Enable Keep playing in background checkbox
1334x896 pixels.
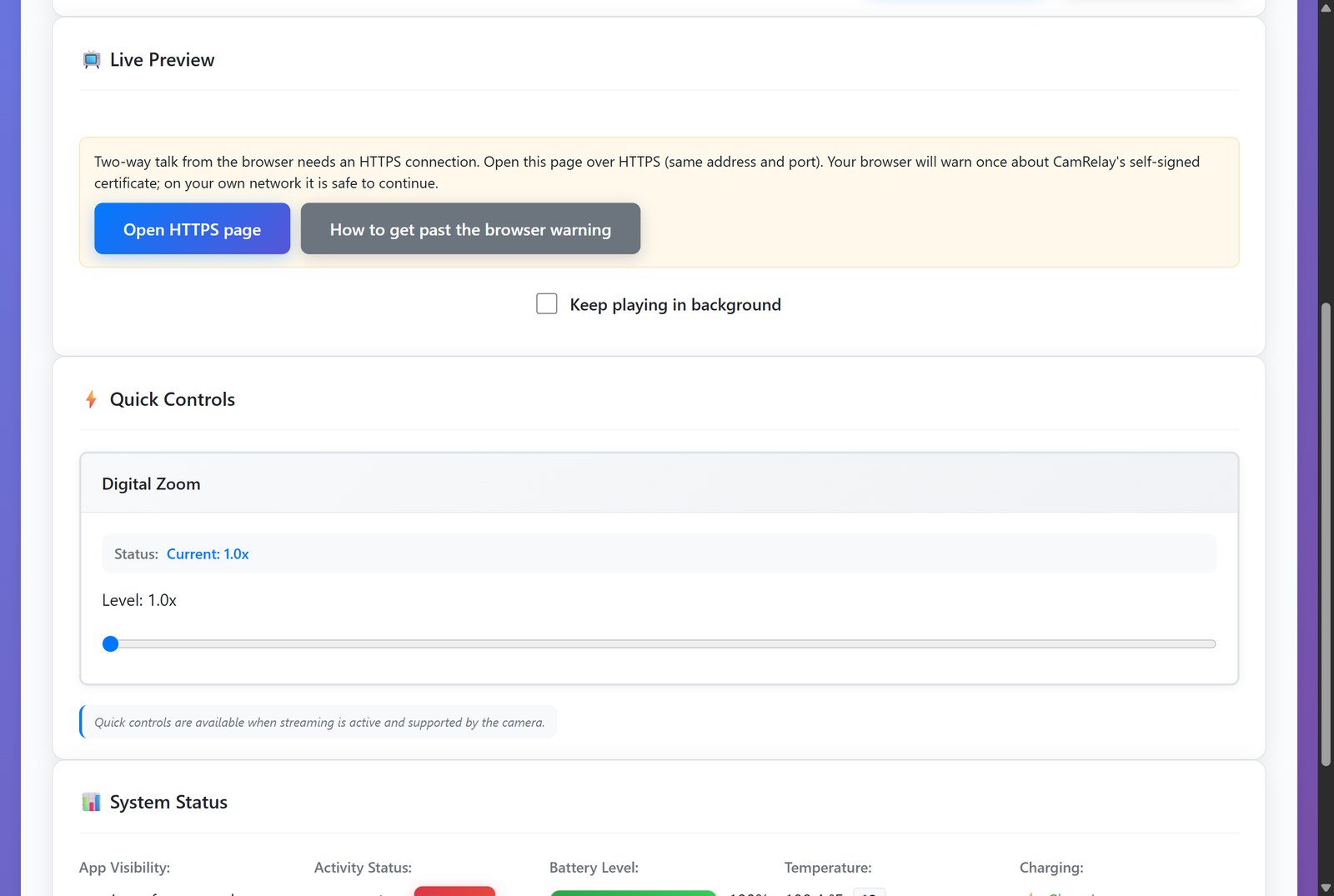pyautogui.click(x=547, y=303)
